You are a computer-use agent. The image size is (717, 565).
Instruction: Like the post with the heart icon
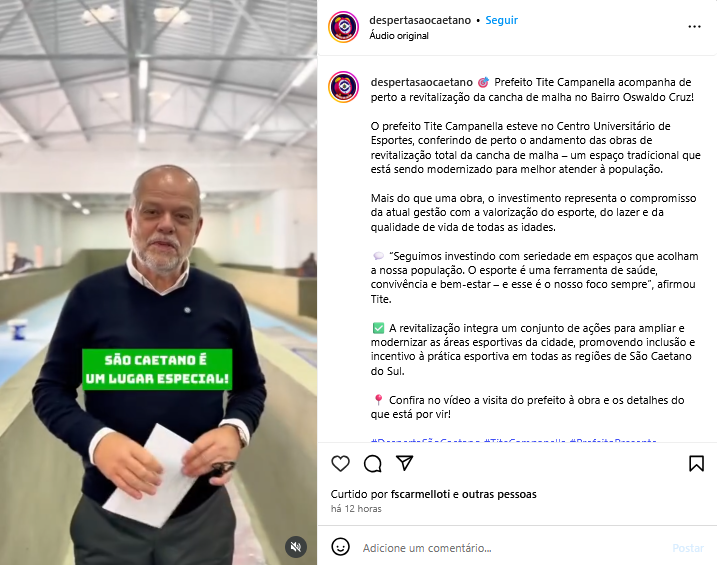(x=340, y=464)
